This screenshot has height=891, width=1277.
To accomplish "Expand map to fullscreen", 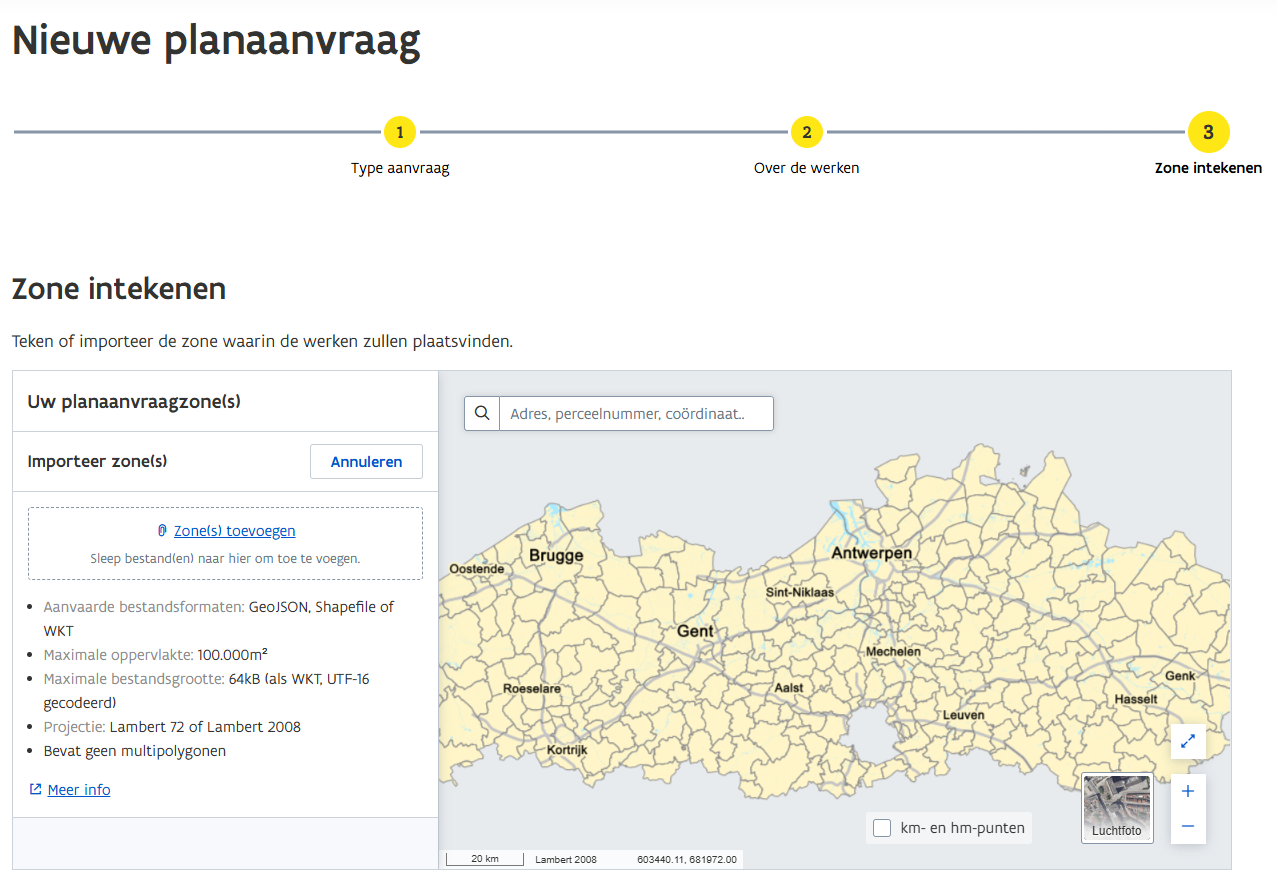I will 1188,741.
